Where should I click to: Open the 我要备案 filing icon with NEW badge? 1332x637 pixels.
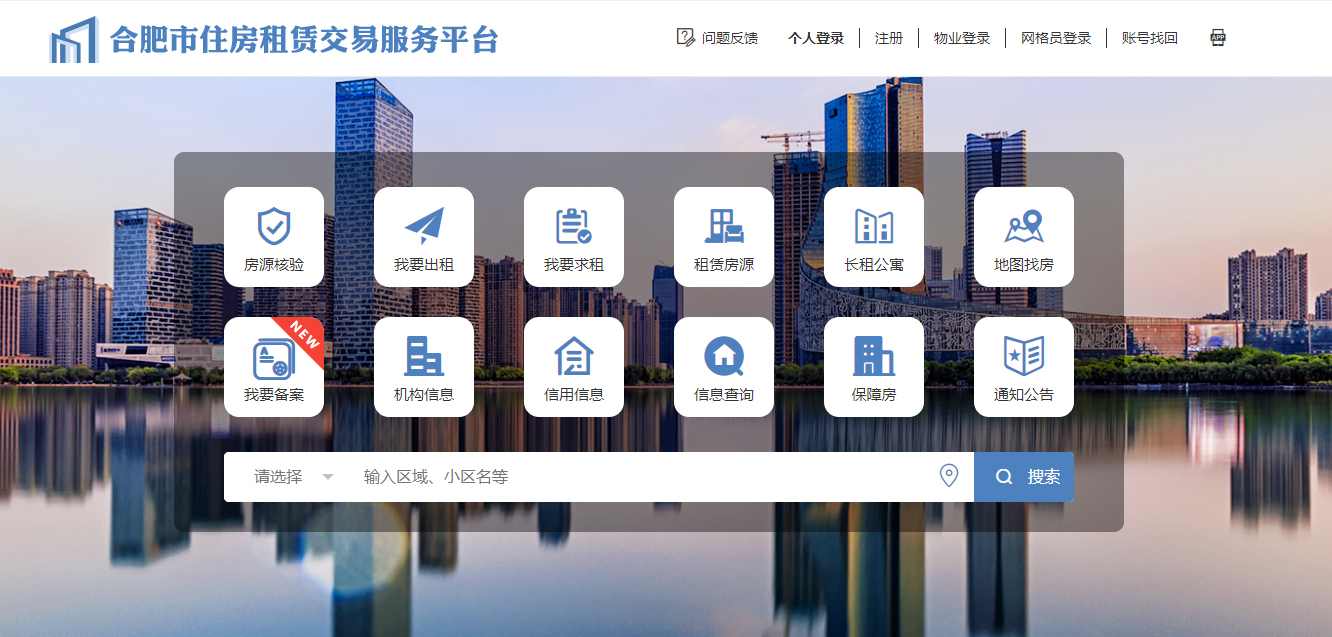tap(274, 367)
